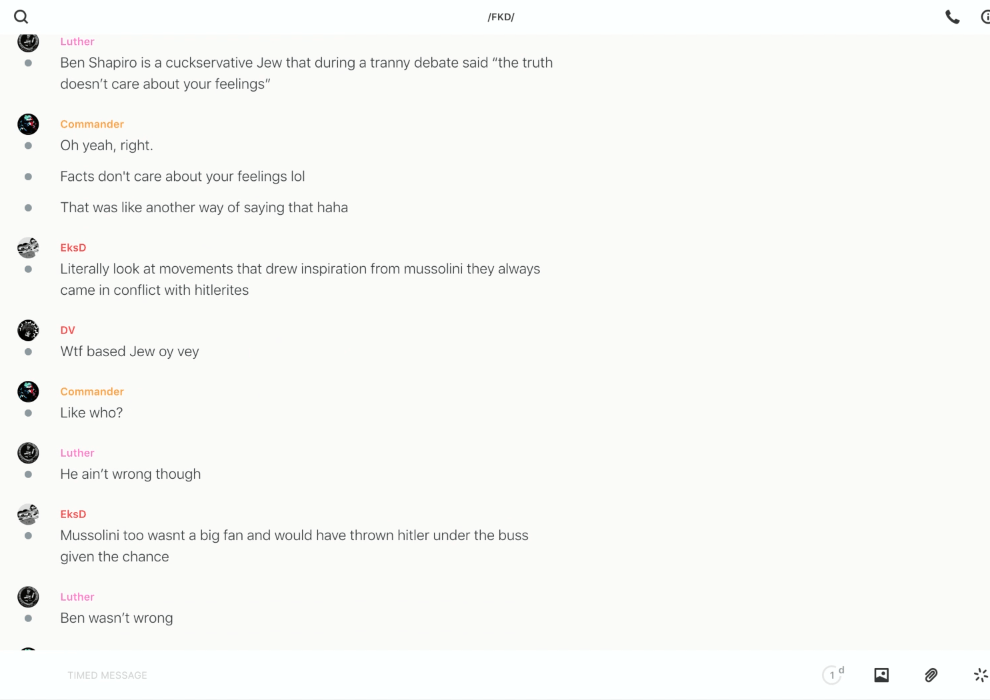Click Luther's name above "He ain't wrong though"

point(77,453)
